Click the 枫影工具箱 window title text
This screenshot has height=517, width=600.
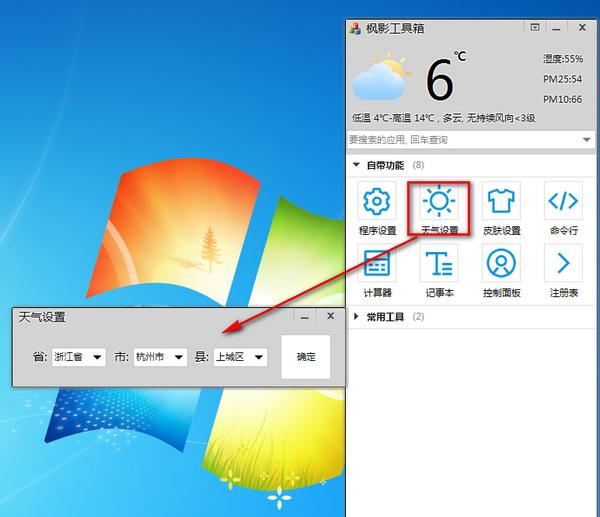tap(395, 29)
